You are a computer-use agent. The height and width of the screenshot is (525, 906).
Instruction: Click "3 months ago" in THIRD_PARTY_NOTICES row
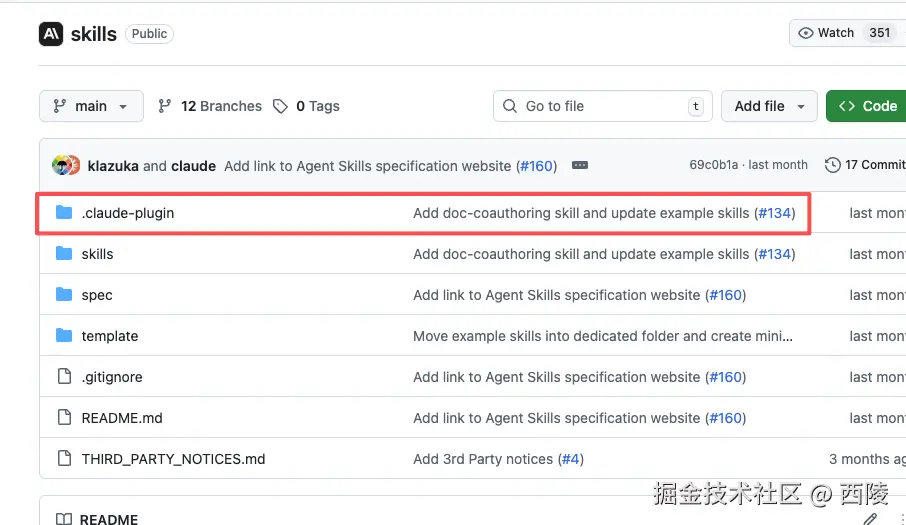[x=867, y=459]
